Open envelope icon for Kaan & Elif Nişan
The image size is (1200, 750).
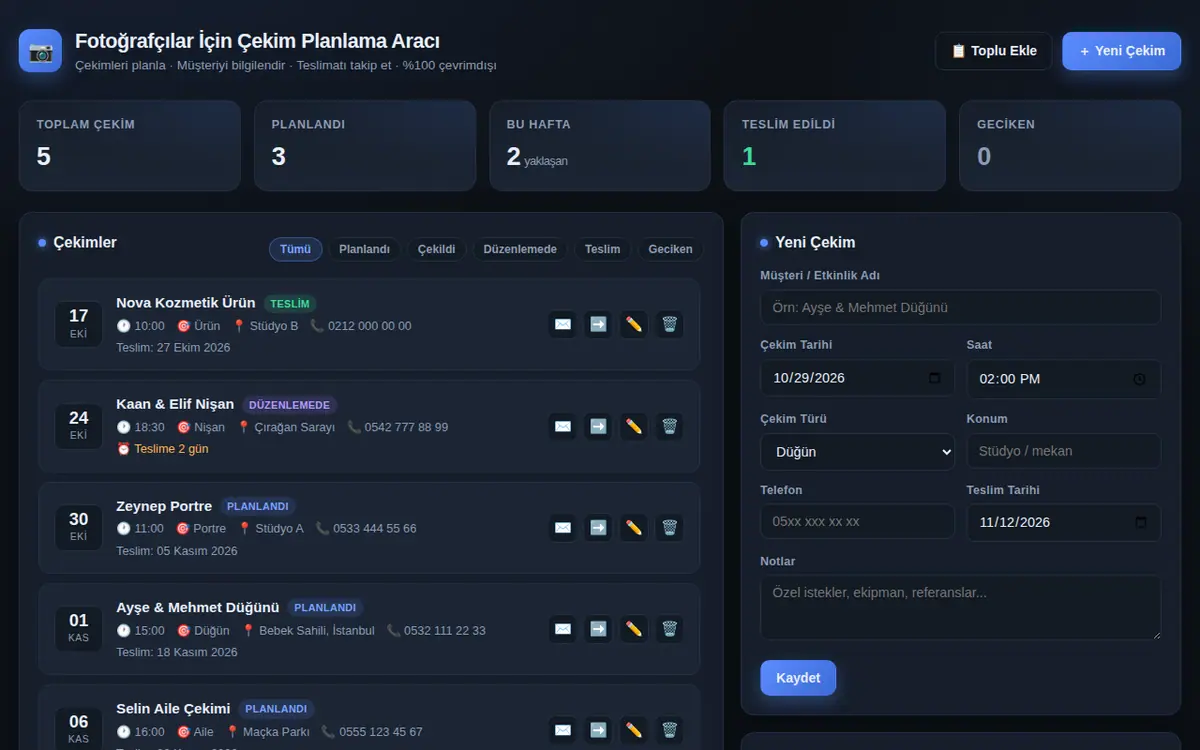(x=563, y=426)
